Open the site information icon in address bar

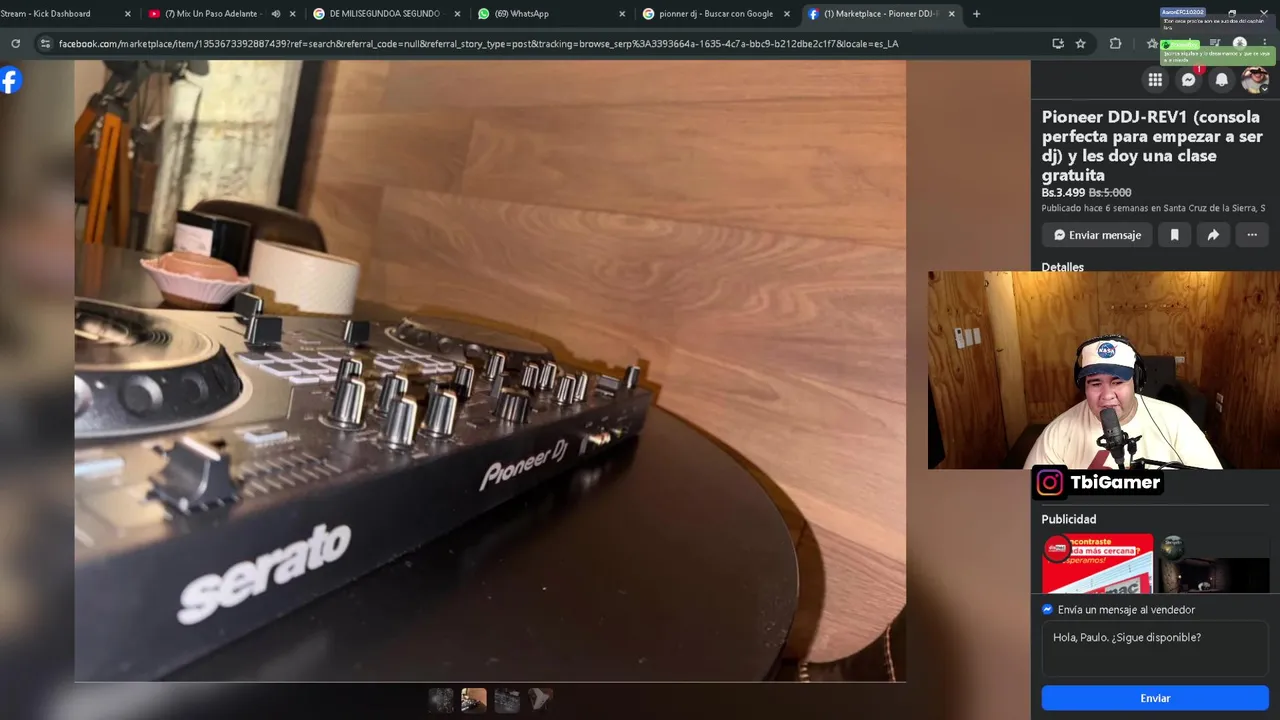44,44
